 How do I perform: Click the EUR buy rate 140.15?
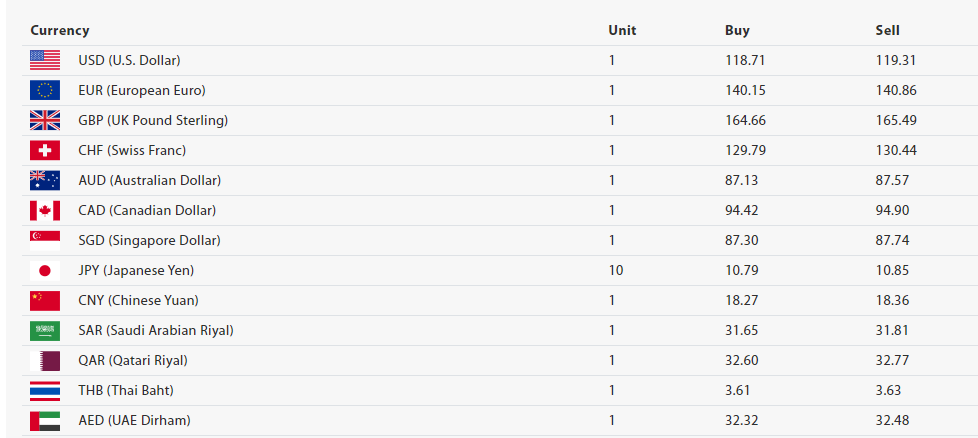point(745,90)
